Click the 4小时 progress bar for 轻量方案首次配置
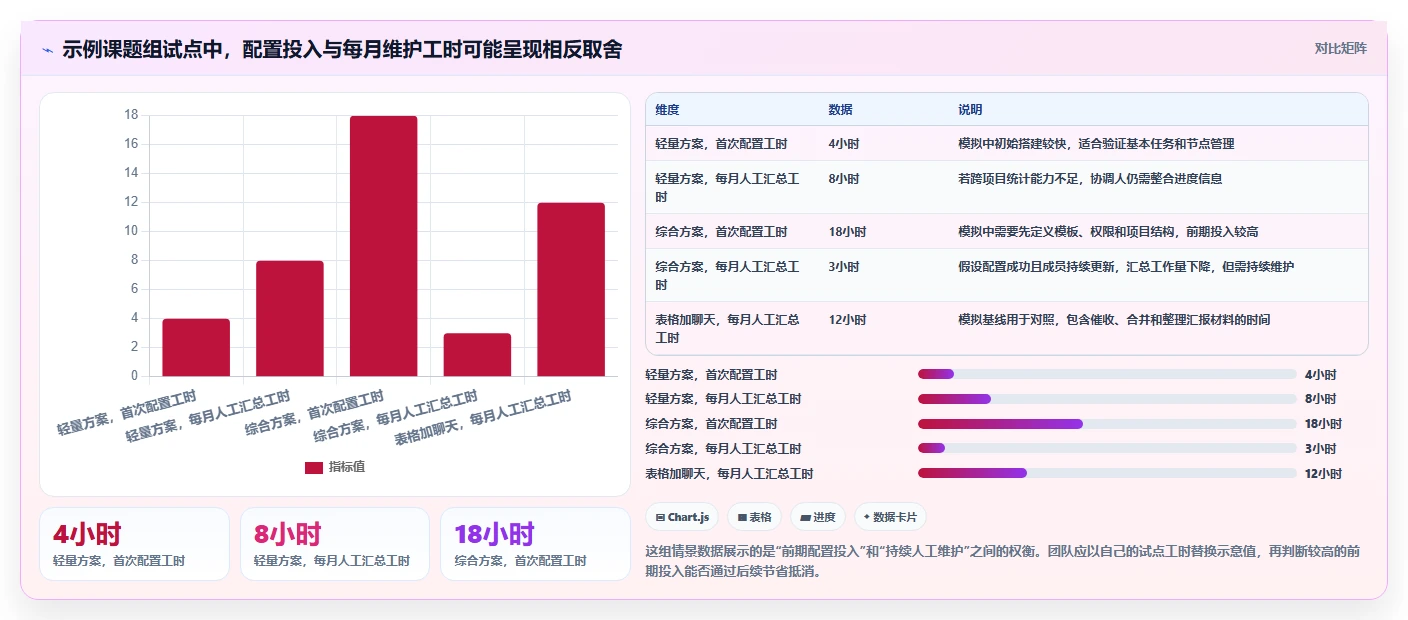 (x=1107, y=374)
